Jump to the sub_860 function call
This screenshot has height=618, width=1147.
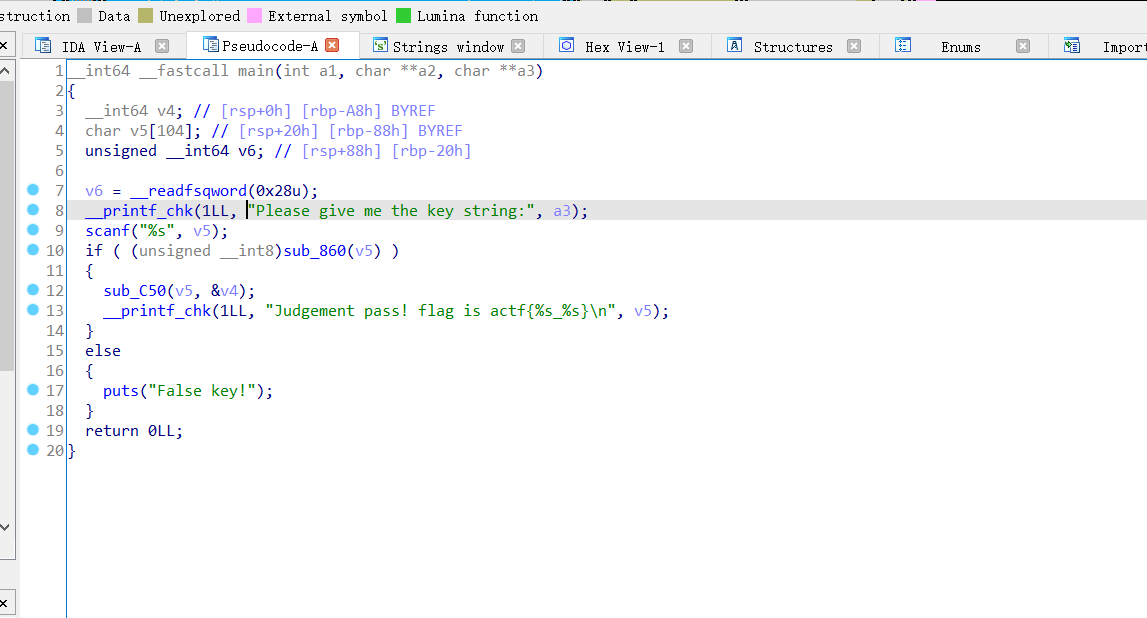pos(314,251)
